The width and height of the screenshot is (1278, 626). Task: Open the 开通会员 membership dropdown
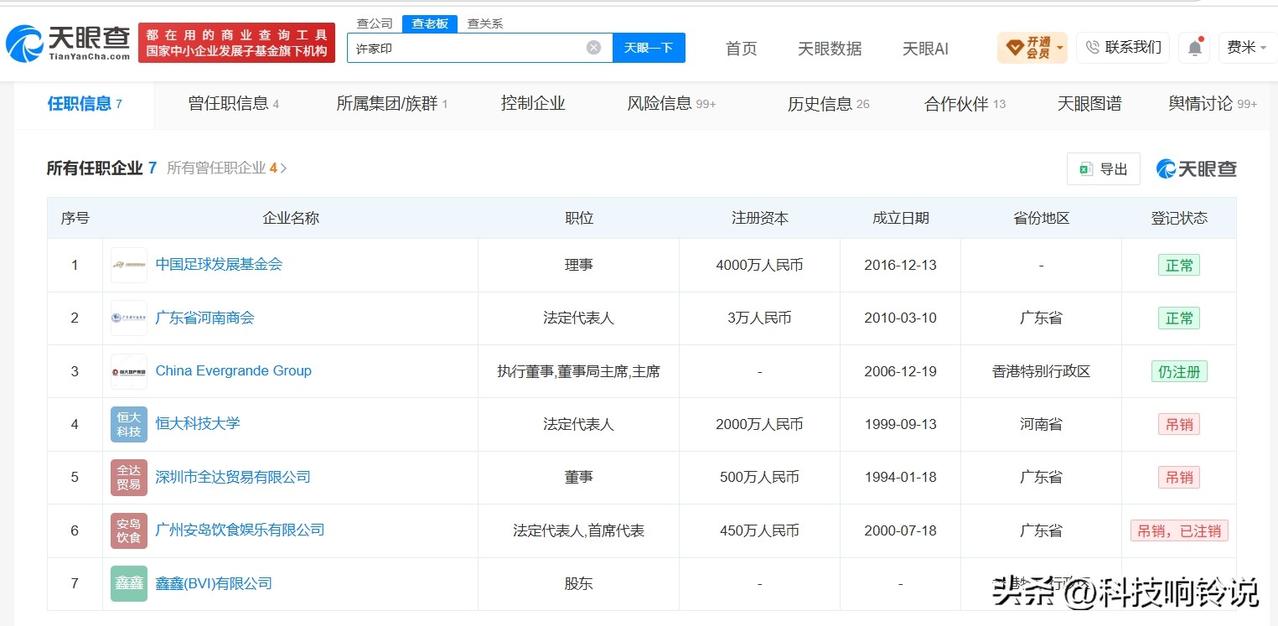1032,47
